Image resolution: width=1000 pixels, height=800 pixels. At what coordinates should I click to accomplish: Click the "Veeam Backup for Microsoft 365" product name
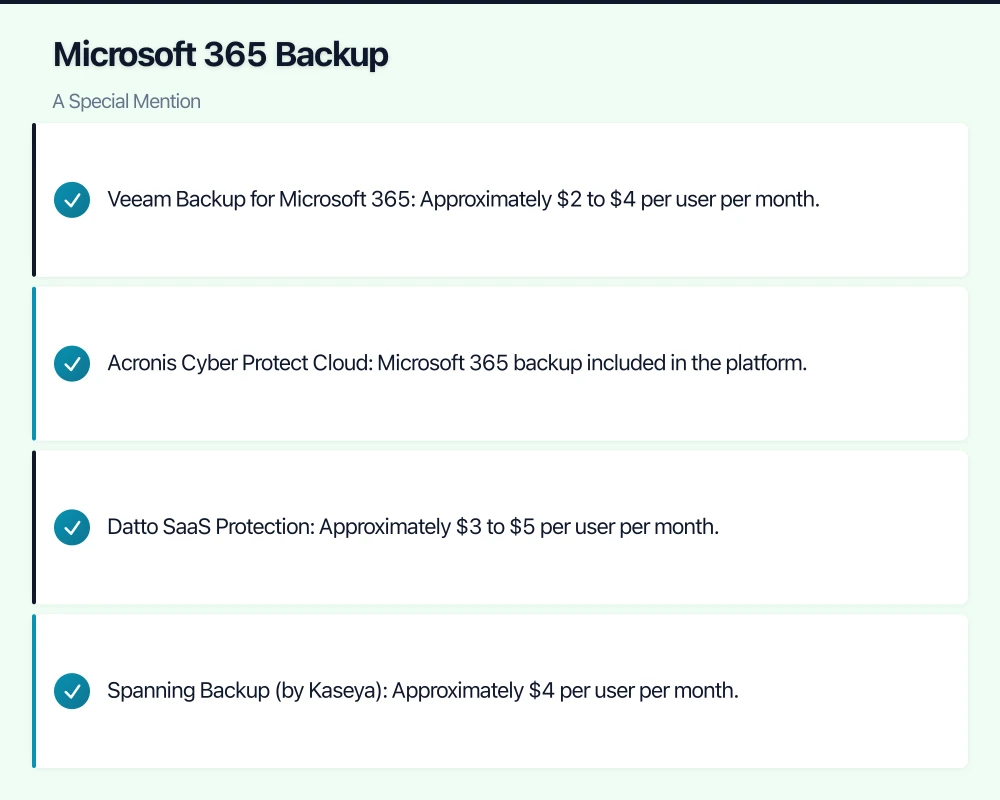259,200
